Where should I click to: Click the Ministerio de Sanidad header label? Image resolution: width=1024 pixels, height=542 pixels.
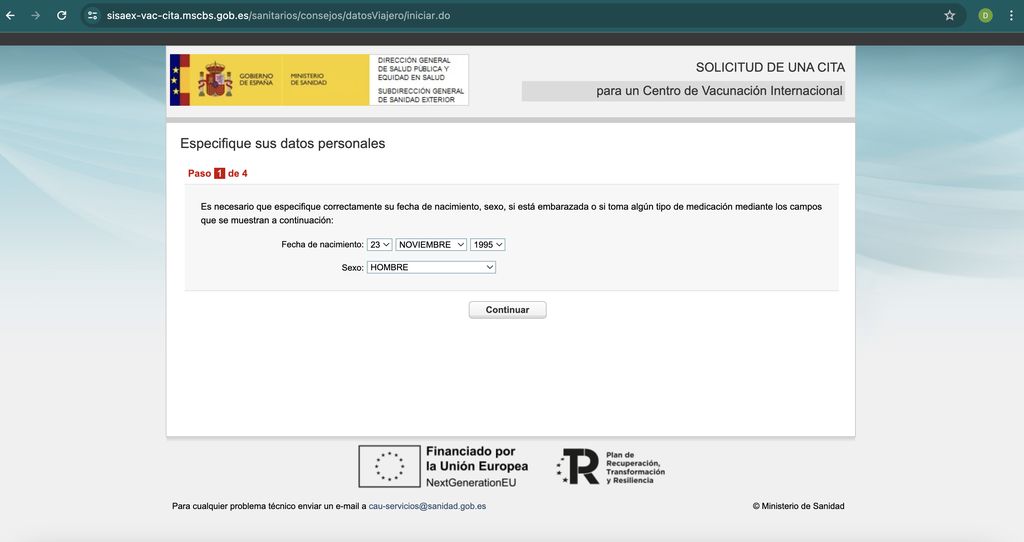[308, 80]
